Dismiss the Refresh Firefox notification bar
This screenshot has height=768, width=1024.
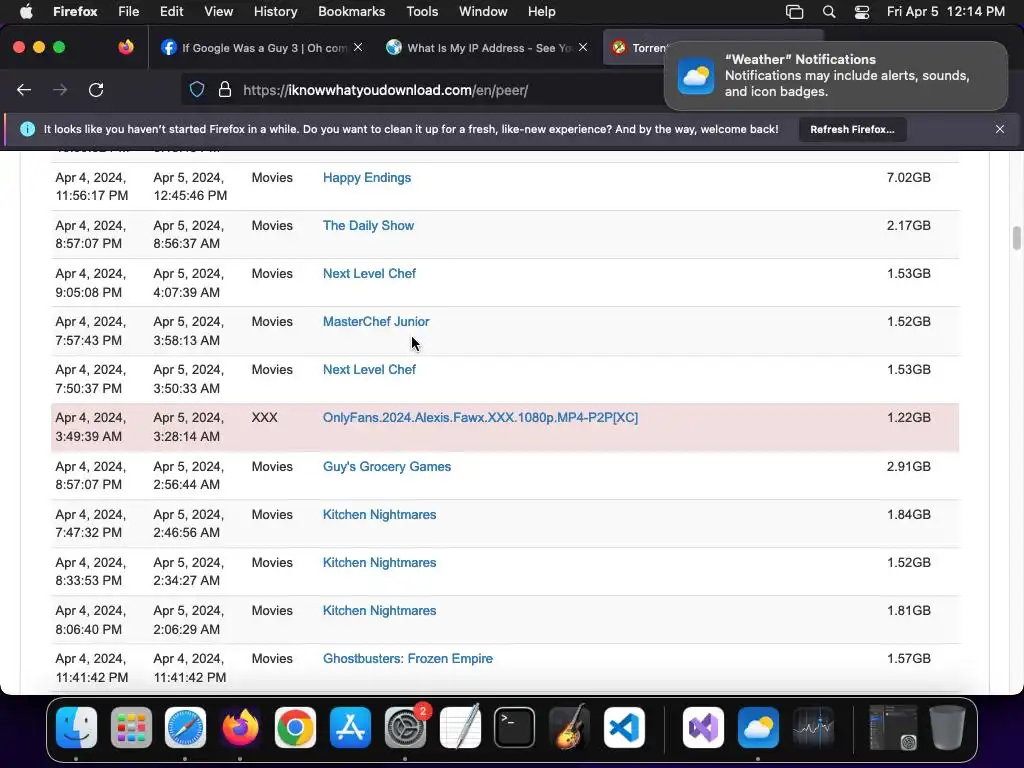pyautogui.click(x=999, y=129)
